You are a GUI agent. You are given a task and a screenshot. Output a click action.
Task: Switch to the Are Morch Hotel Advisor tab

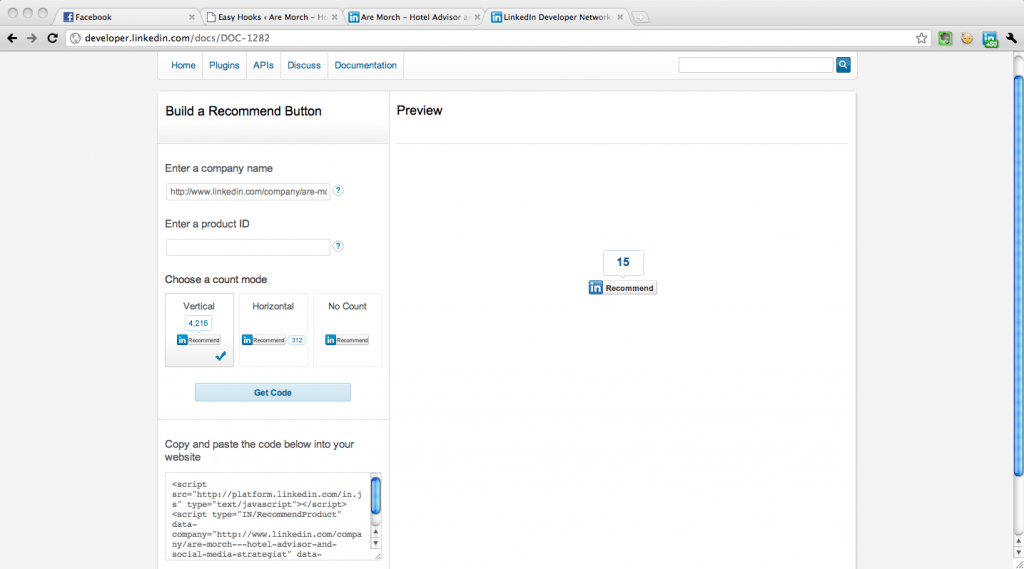415,18
